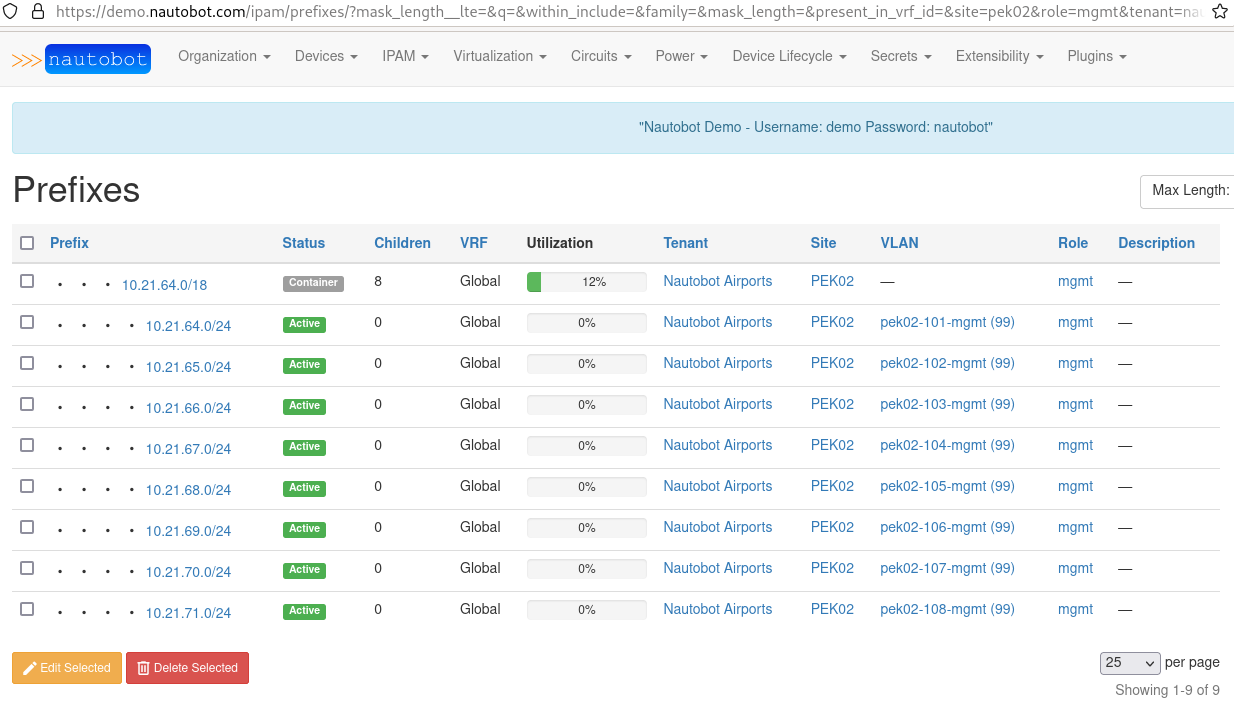Open prefix 10.21.66.0/24

(188, 408)
